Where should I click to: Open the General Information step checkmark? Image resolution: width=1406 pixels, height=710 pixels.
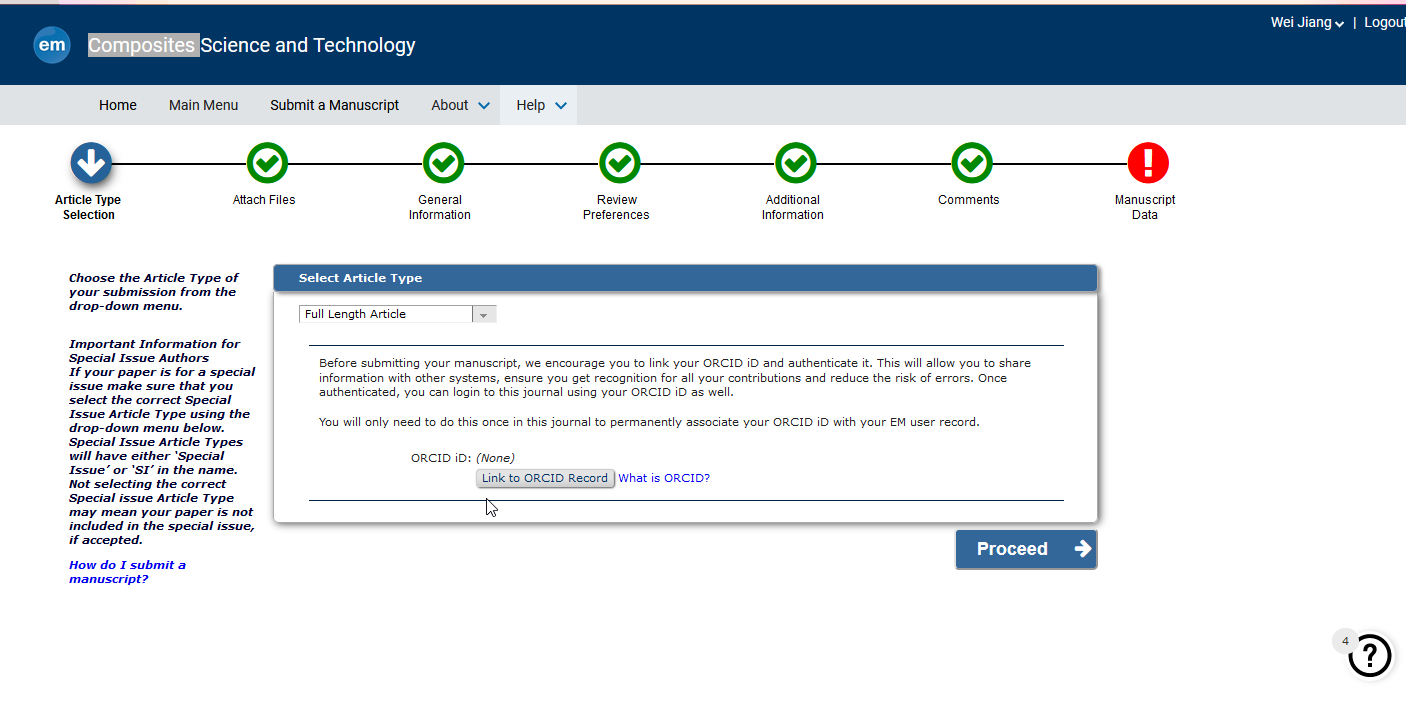[443, 163]
